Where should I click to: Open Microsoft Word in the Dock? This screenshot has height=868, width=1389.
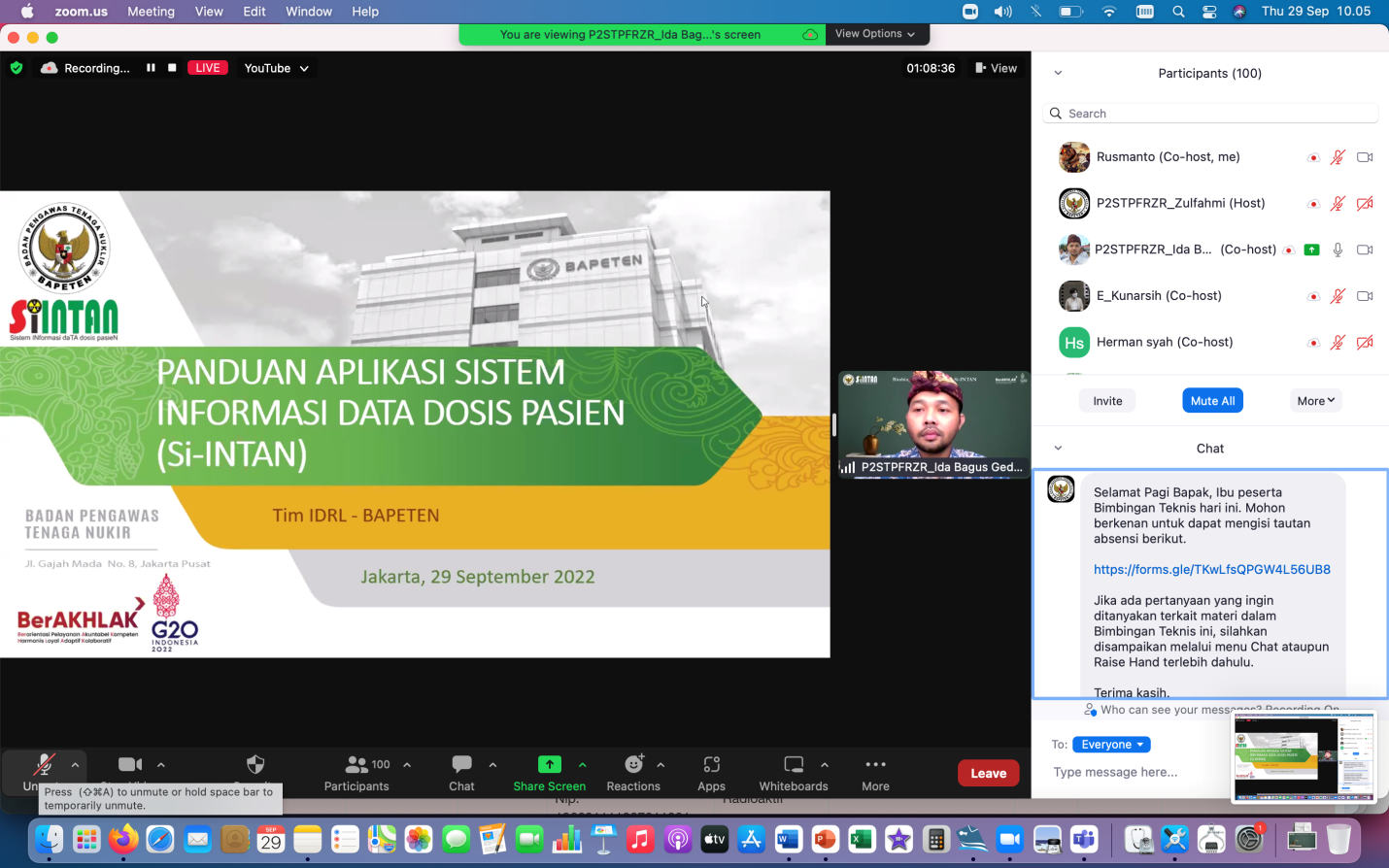[x=788, y=838]
